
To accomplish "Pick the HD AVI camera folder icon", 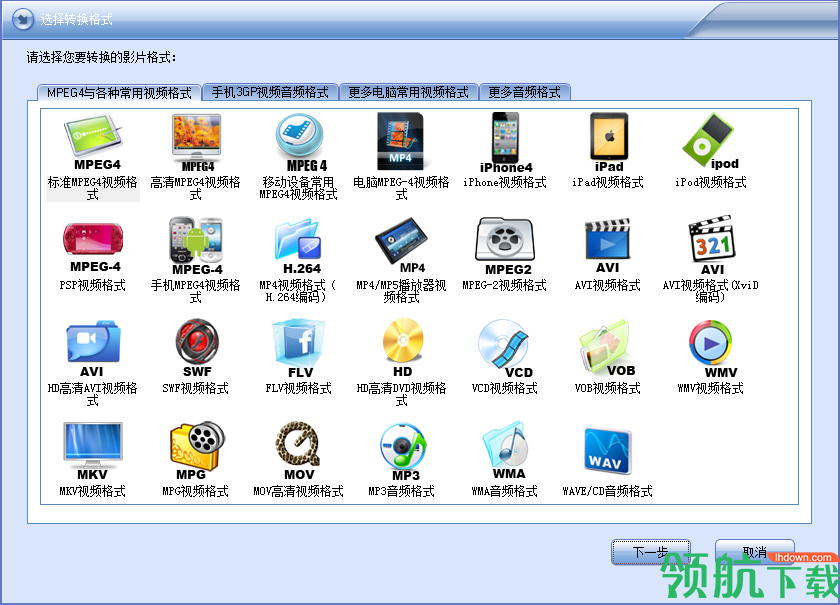I will click(93, 348).
